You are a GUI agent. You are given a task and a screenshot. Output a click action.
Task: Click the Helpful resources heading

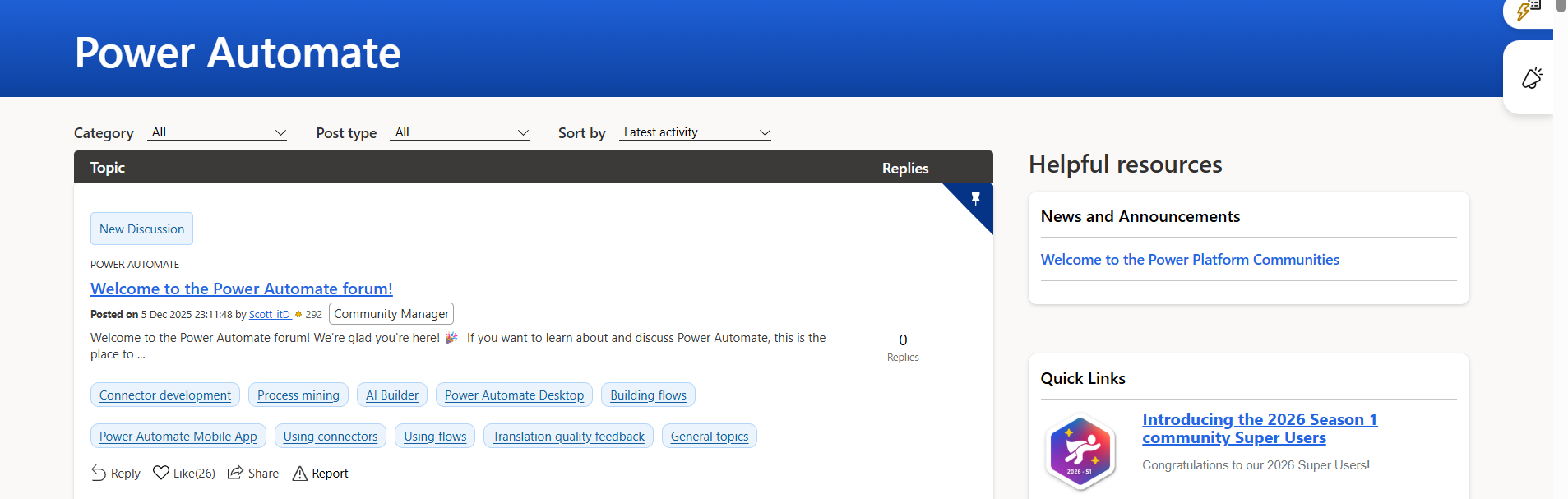pos(1125,164)
